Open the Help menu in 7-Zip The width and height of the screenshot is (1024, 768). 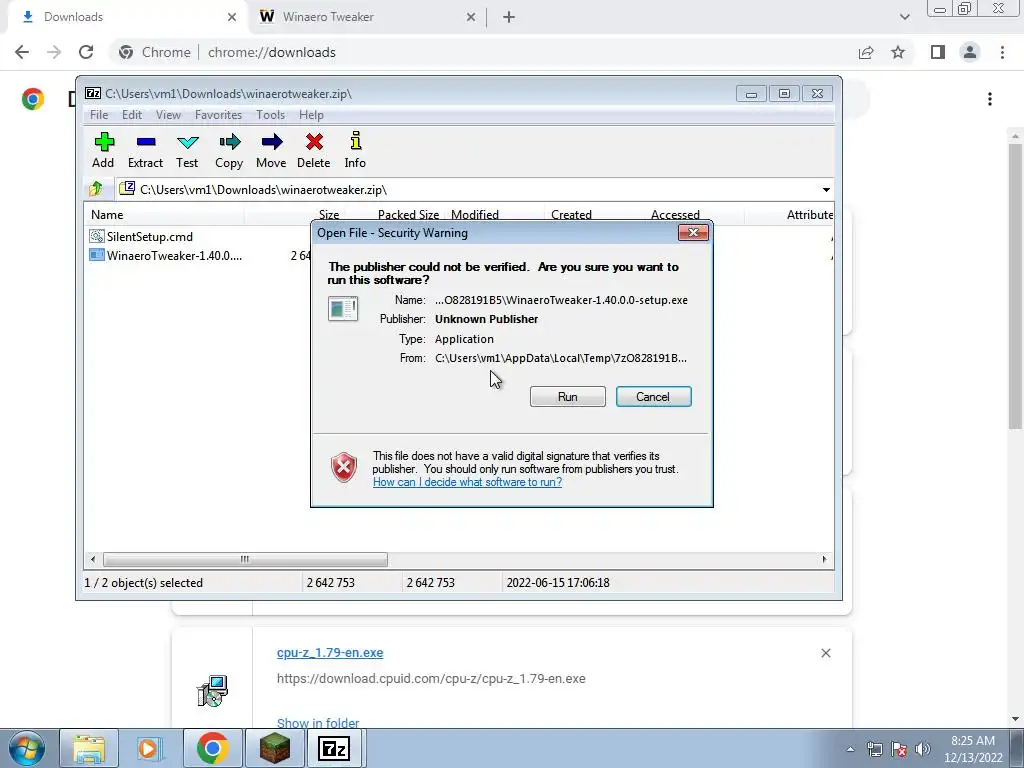click(312, 115)
